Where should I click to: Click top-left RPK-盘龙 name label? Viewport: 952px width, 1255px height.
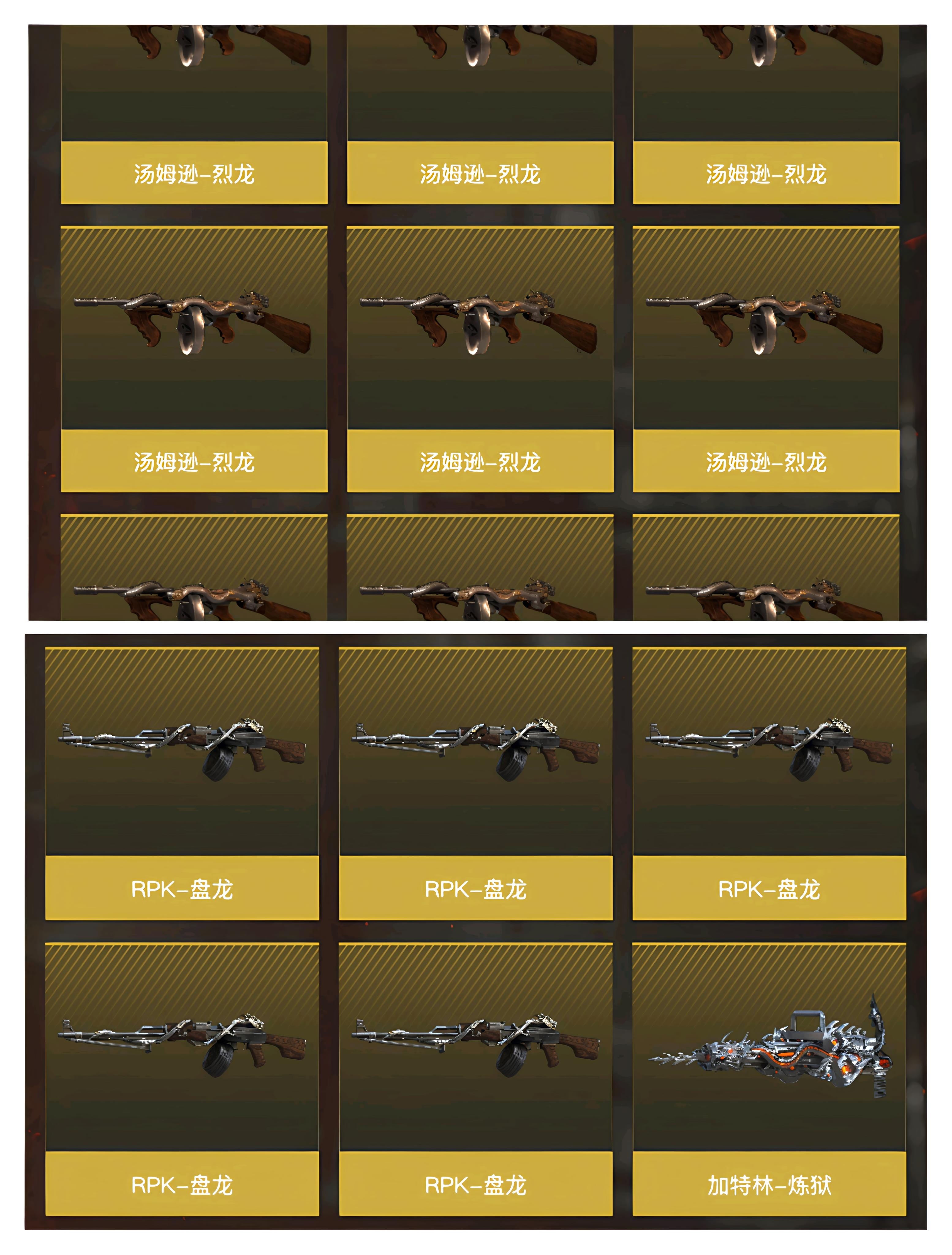(x=182, y=889)
